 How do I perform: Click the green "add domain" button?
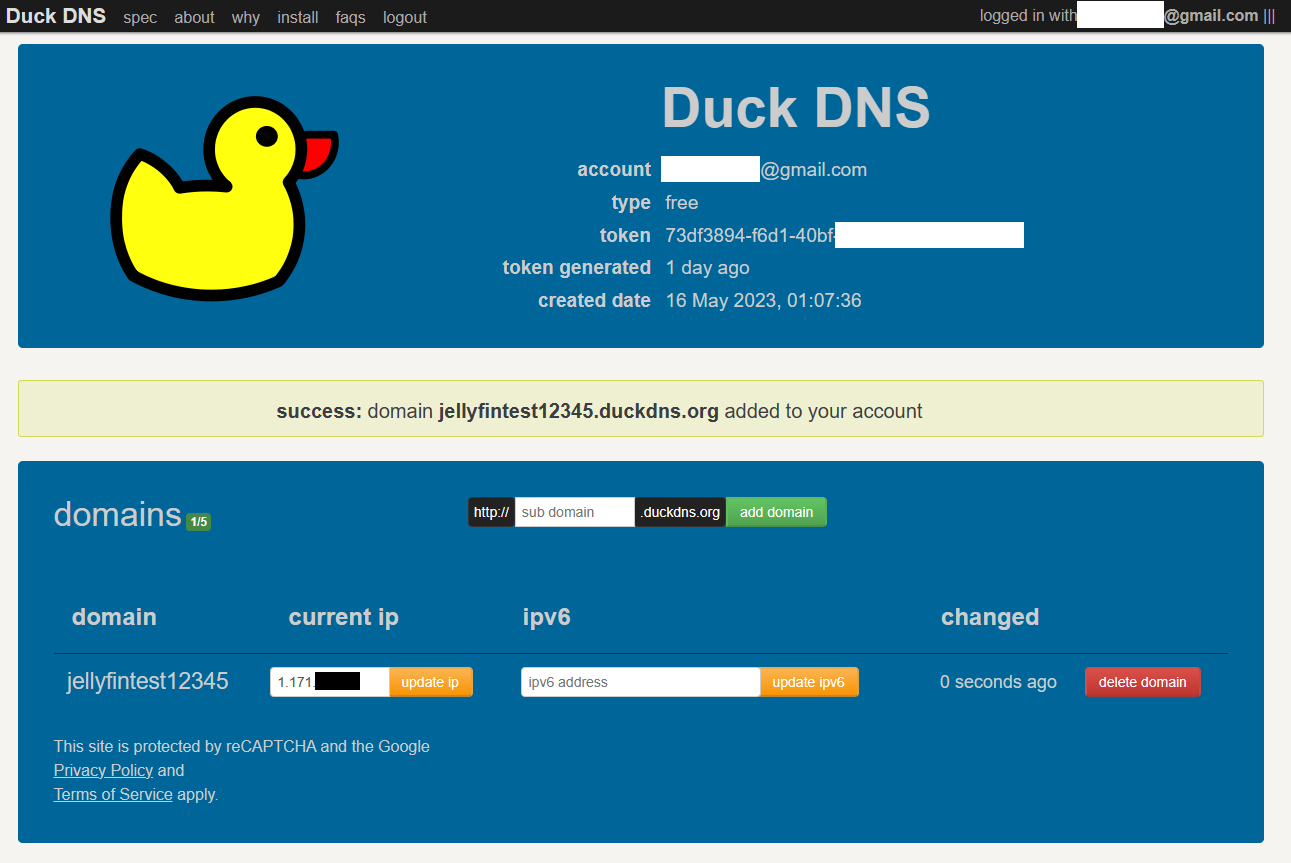point(776,511)
